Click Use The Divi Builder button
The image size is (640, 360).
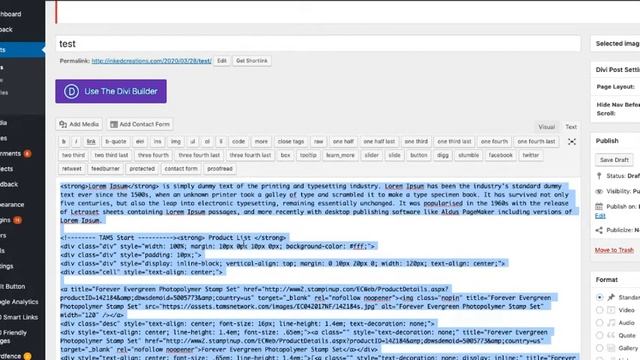pos(111,91)
